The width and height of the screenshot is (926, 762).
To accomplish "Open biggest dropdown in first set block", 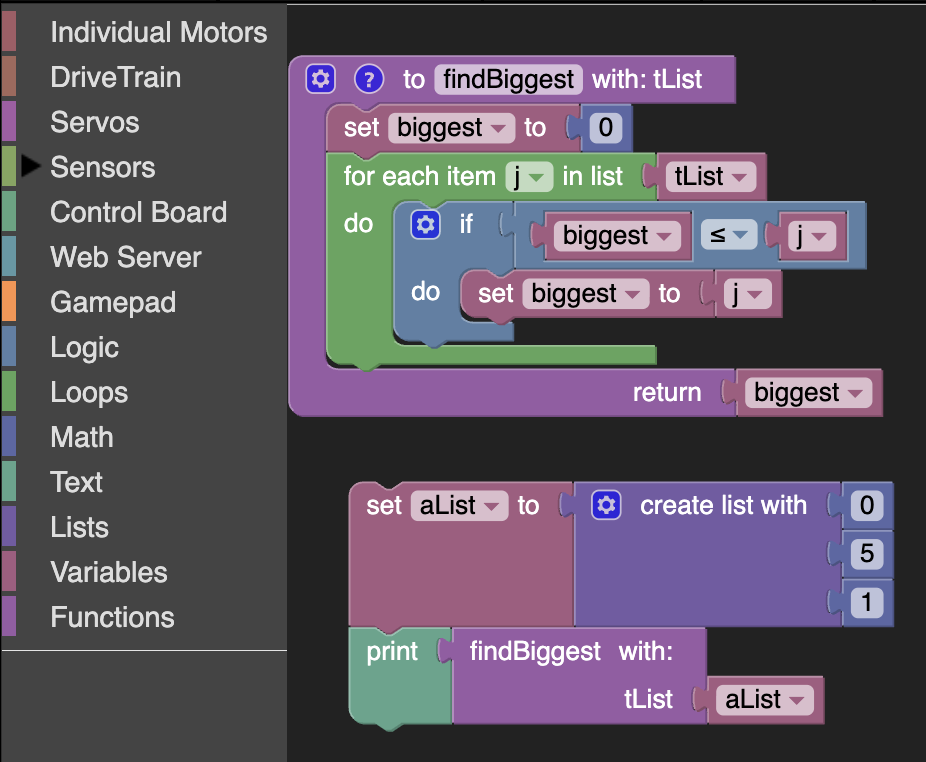I will tap(452, 128).
